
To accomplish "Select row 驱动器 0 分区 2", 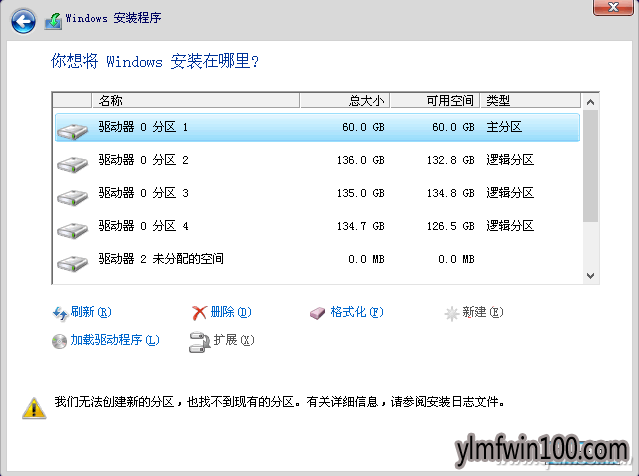I will pos(317,160).
